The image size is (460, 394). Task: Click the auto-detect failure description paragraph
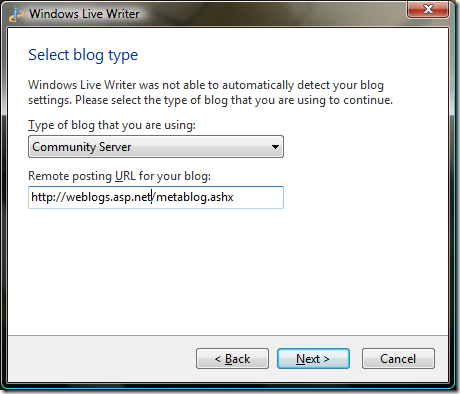point(210,92)
